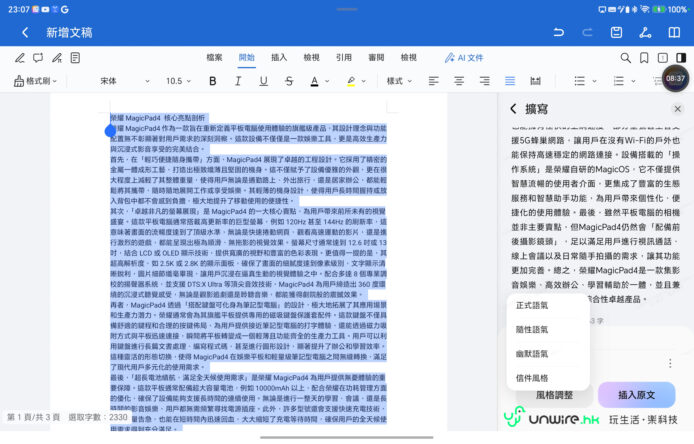Add a comment with the speech bubble icon

click(x=38, y=58)
